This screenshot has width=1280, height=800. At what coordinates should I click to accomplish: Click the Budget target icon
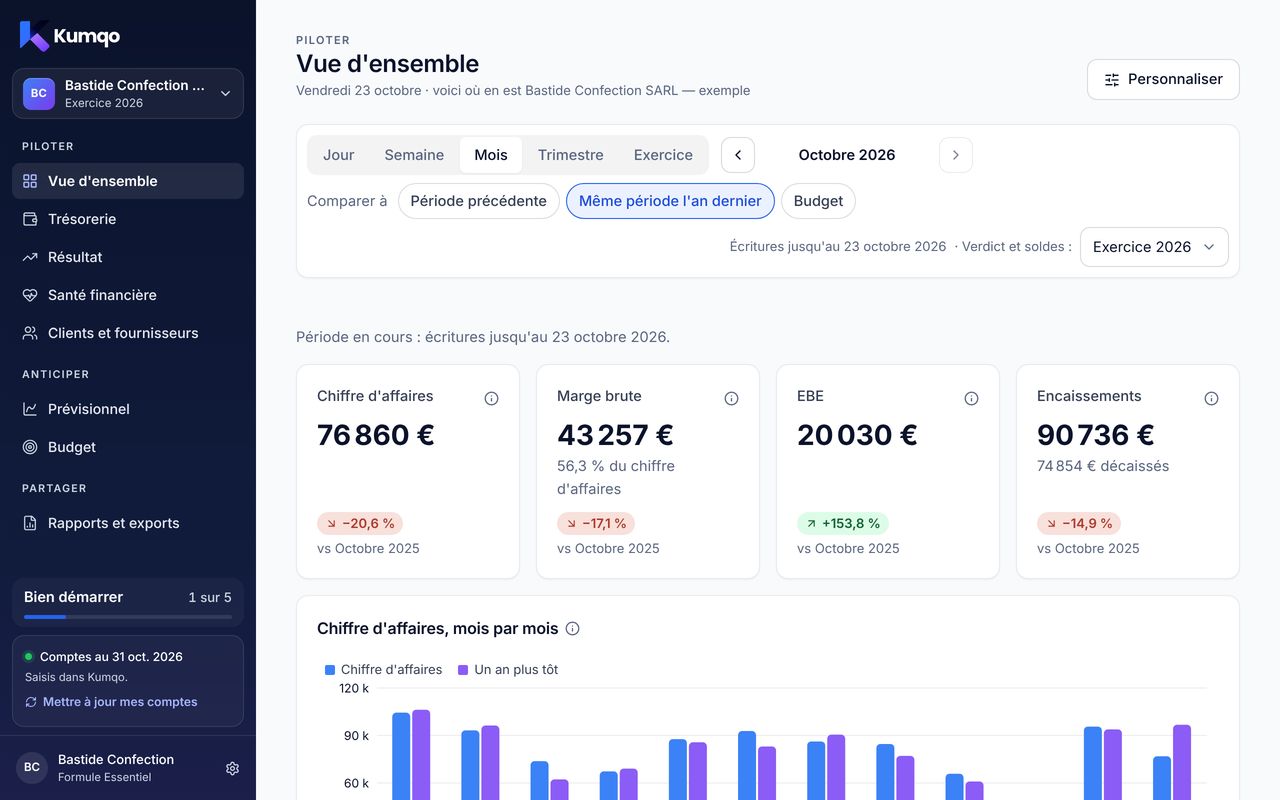pos(30,447)
